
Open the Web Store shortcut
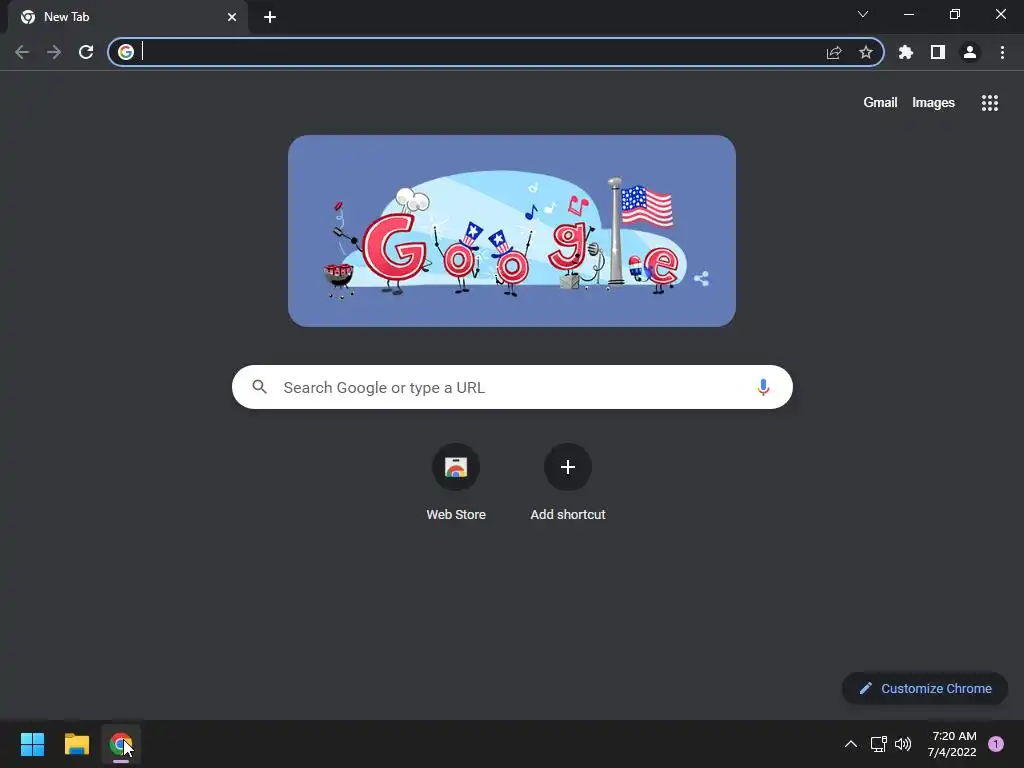456,483
